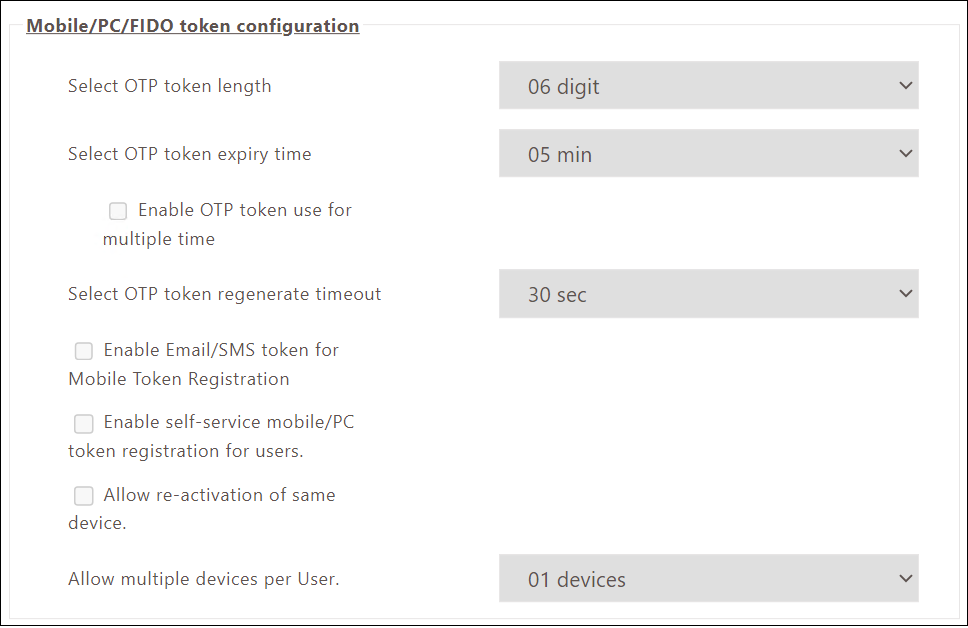The width and height of the screenshot is (968, 628).
Task: Open the multiple devices per User dropdown
Action: (x=708, y=579)
